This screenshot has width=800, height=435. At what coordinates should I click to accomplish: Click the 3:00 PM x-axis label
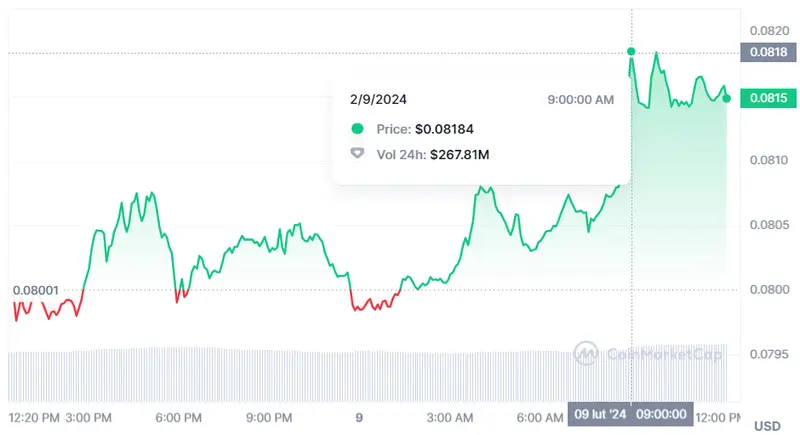coord(88,416)
